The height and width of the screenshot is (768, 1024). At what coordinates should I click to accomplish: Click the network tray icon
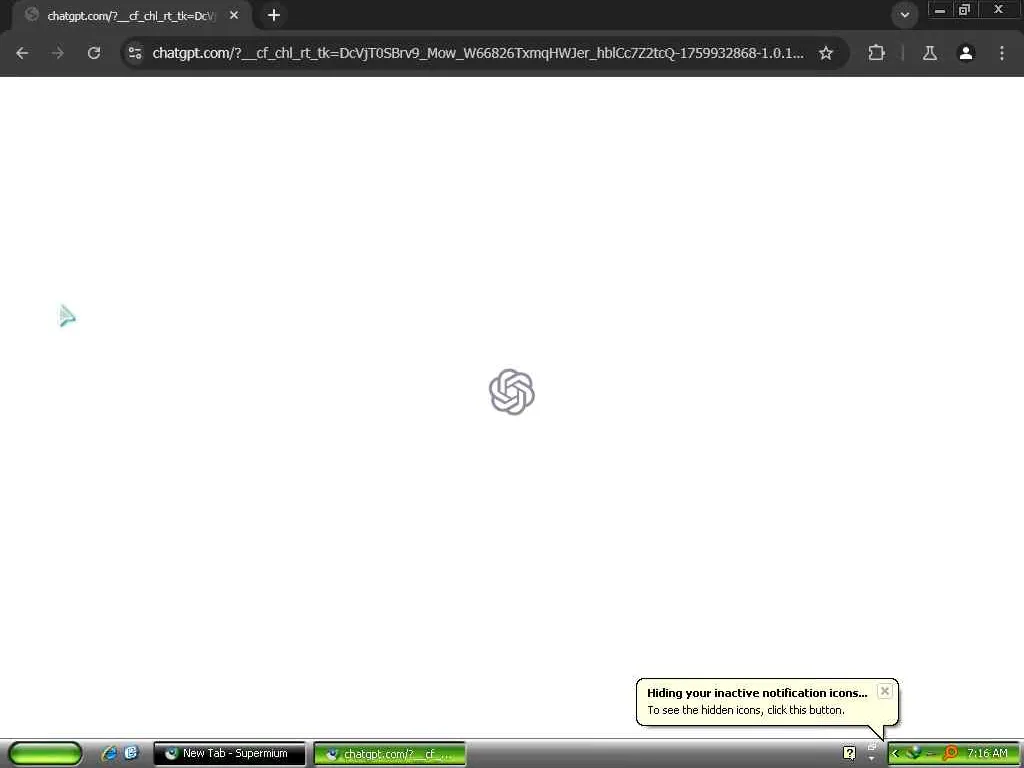coord(914,753)
